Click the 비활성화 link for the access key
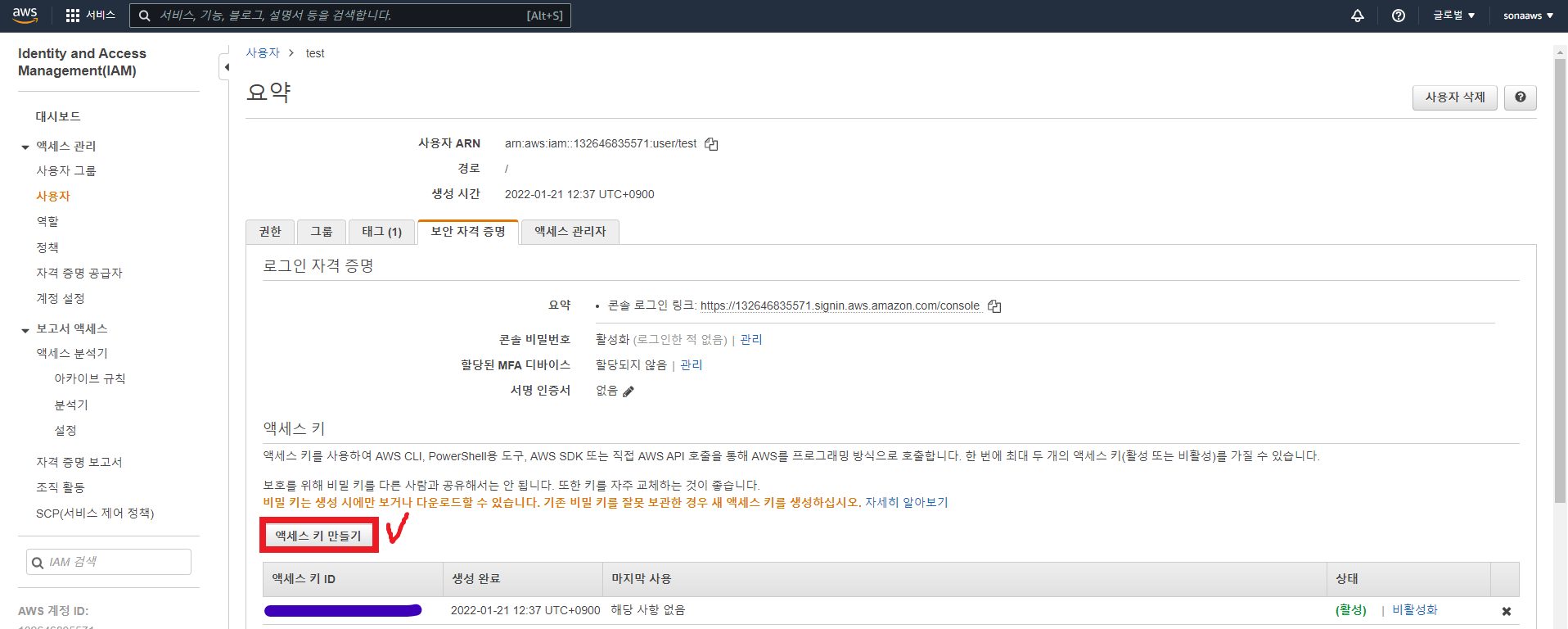This screenshot has height=629, width=1568. (1415, 610)
